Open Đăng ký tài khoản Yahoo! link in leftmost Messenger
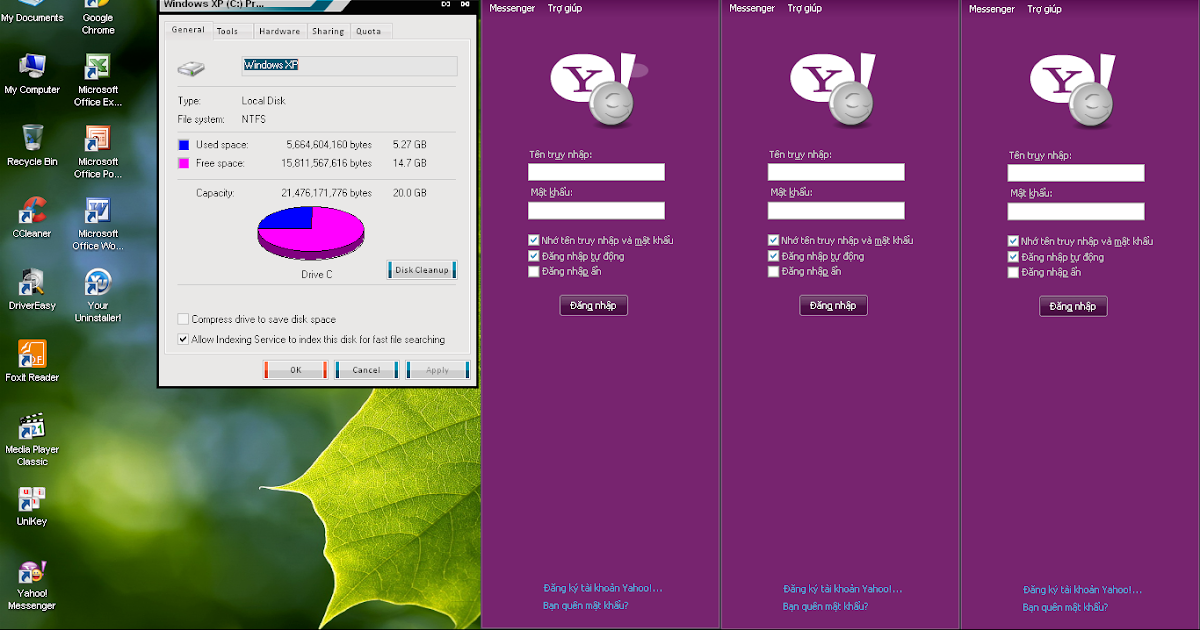 [x=603, y=588]
